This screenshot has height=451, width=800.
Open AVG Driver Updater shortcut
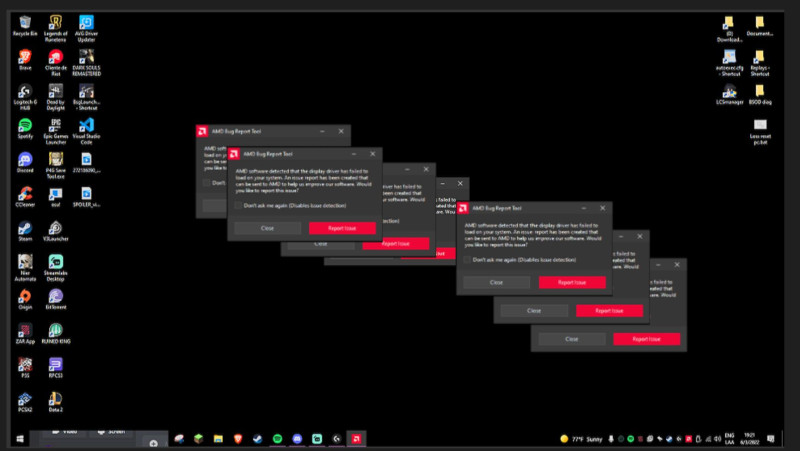tap(86, 28)
